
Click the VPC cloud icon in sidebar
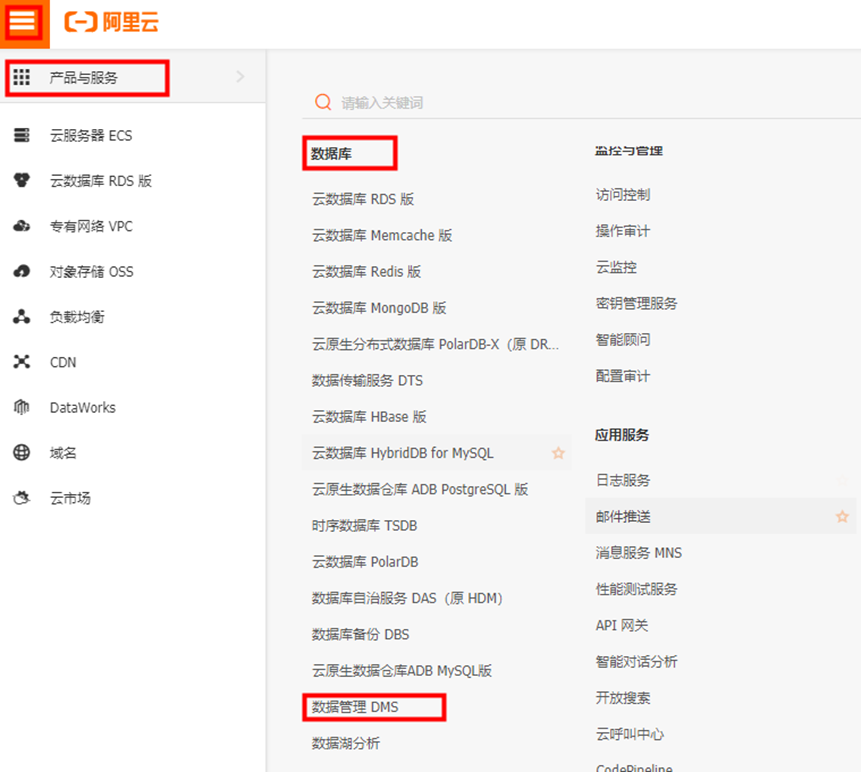(21, 226)
